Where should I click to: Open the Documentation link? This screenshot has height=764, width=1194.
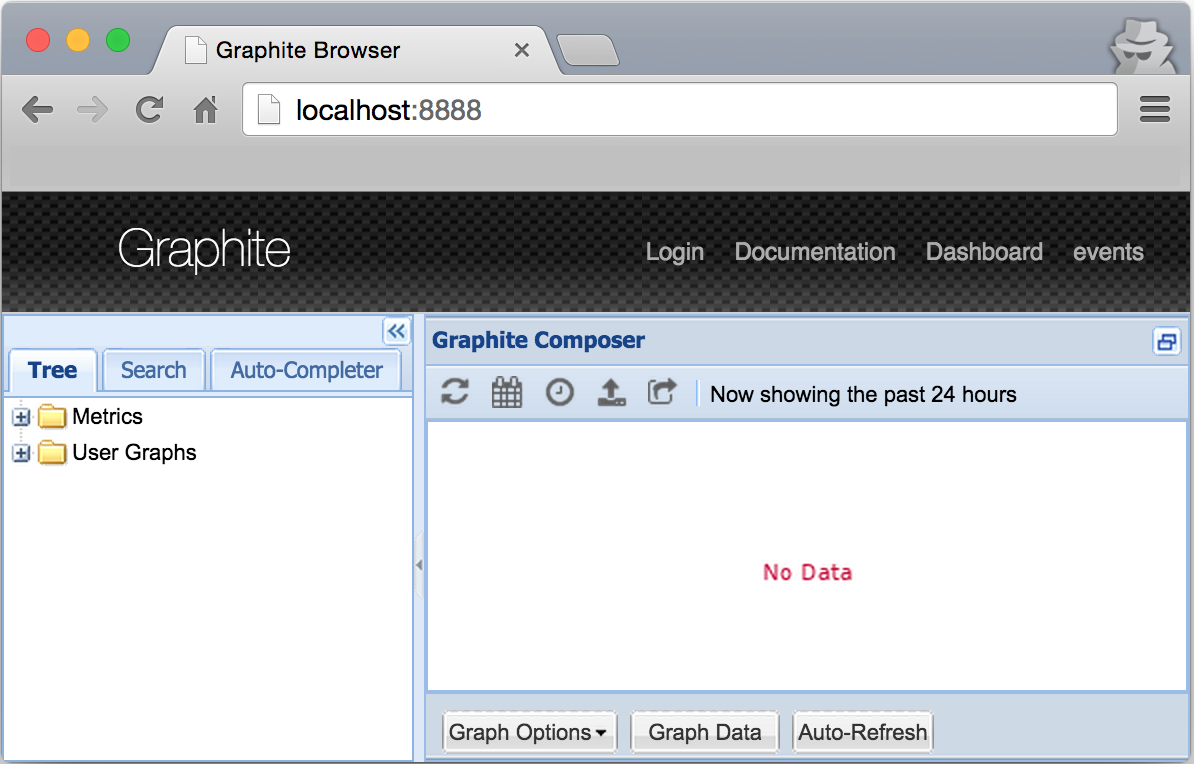coord(815,252)
